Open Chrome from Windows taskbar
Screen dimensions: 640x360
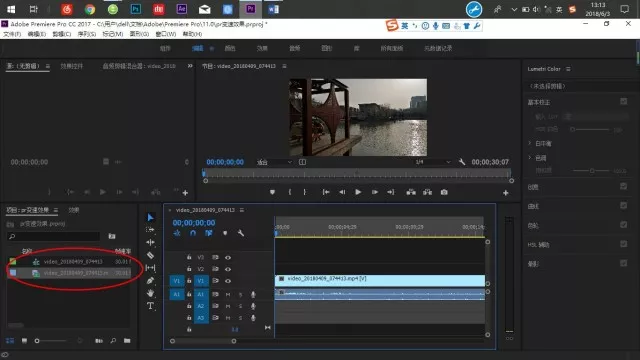pyautogui.click(x=90, y=9)
